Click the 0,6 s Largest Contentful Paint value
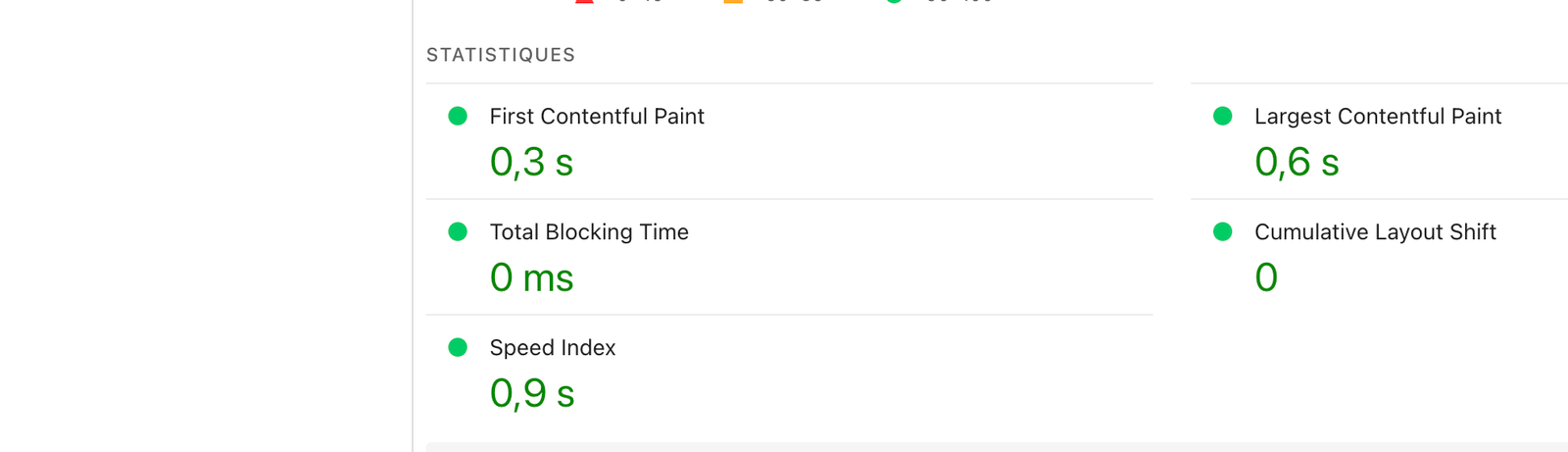 [x=1297, y=163]
